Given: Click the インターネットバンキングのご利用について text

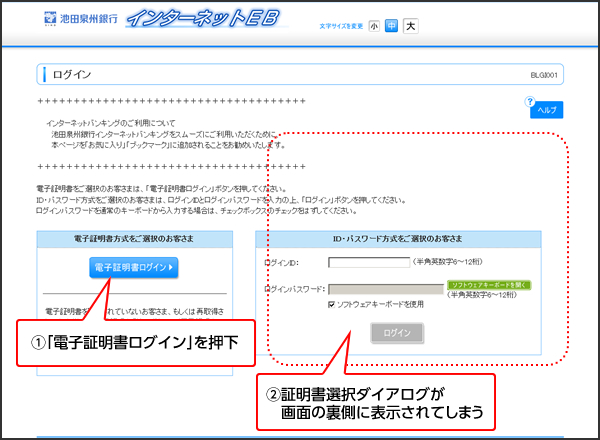Looking at the screenshot, I should click(111, 123).
